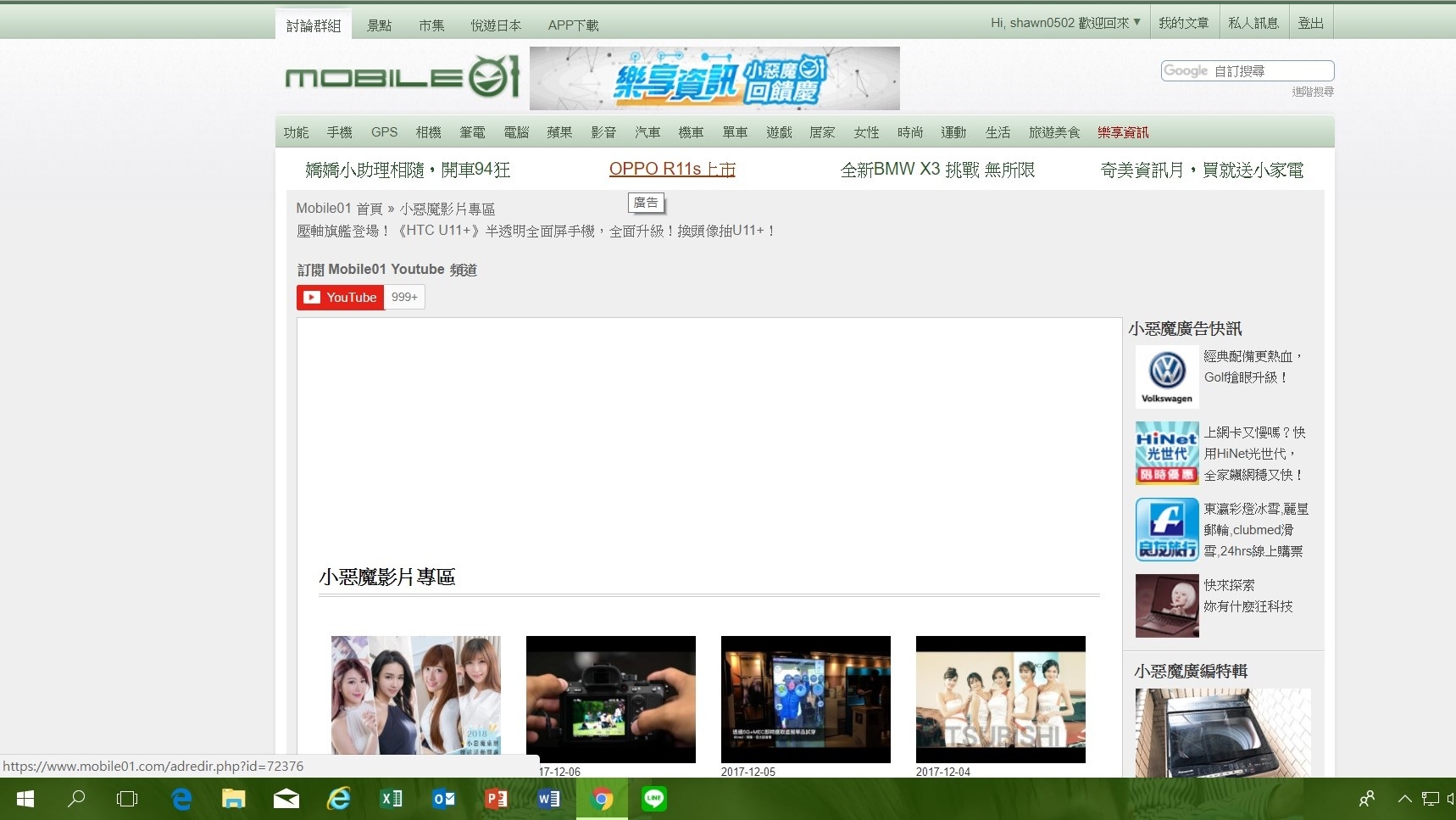The height and width of the screenshot is (820, 1456).
Task: Open the OPPO R11s 上市 link
Action: pos(672,170)
